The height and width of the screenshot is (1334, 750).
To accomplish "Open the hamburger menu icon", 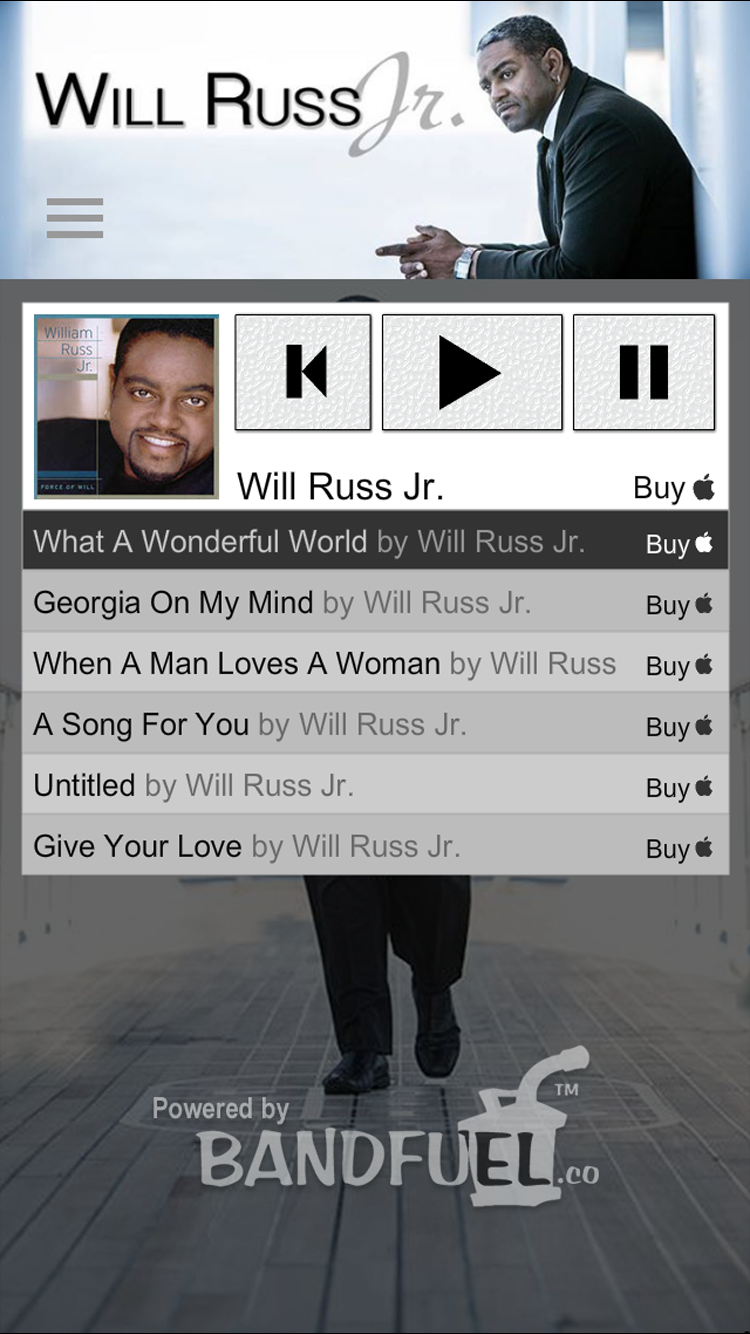I will 75,218.
